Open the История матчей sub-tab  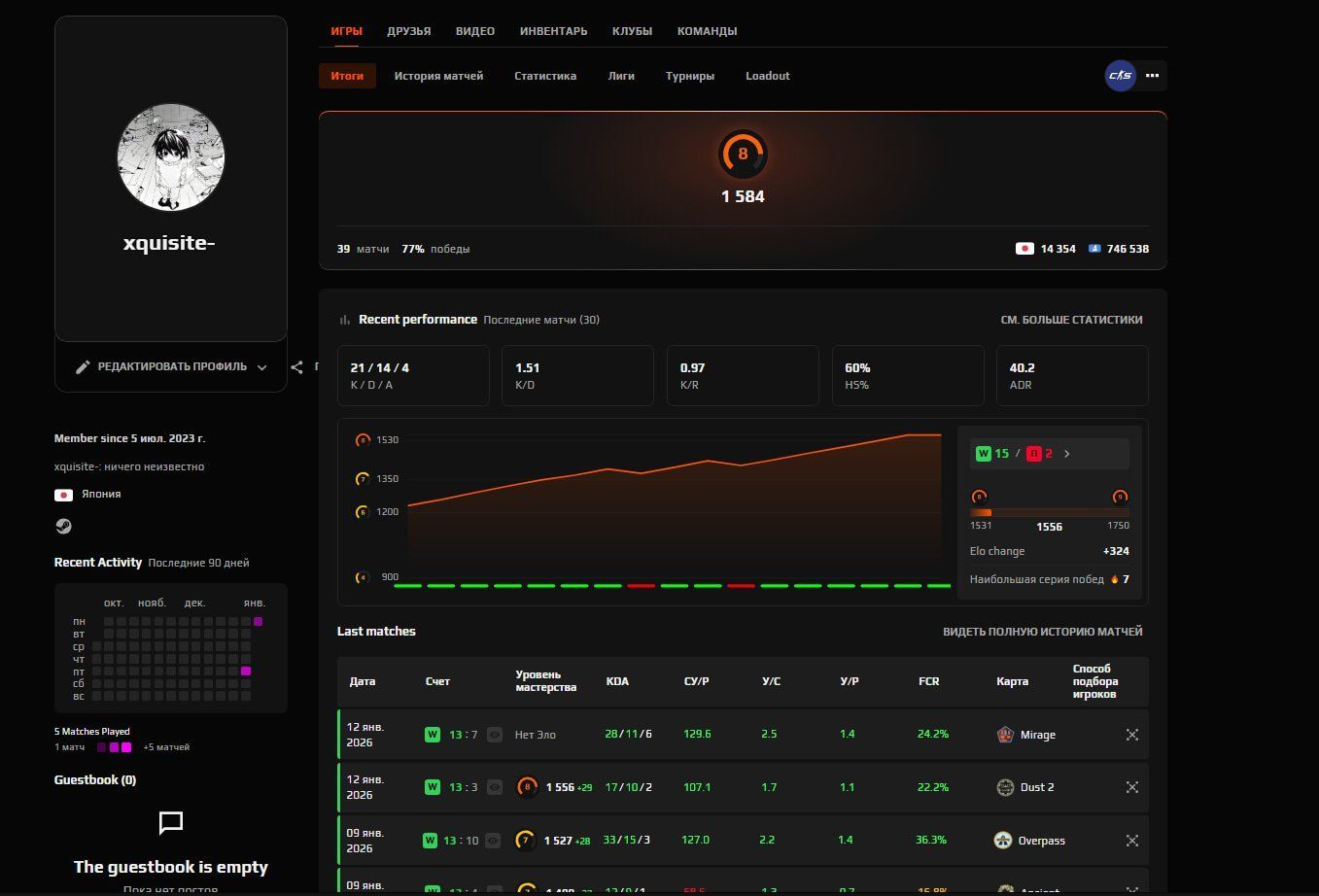pos(438,76)
